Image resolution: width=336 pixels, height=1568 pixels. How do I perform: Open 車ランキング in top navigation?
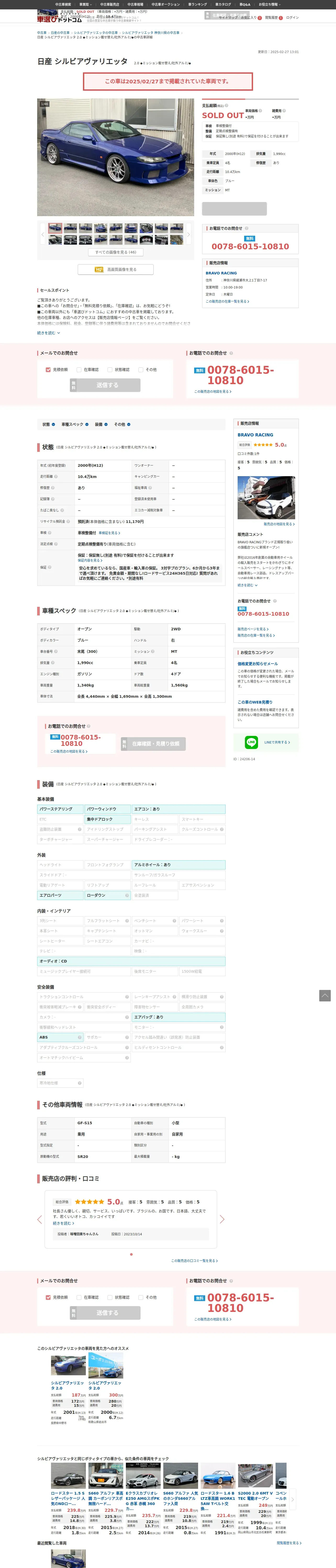pos(198,4)
